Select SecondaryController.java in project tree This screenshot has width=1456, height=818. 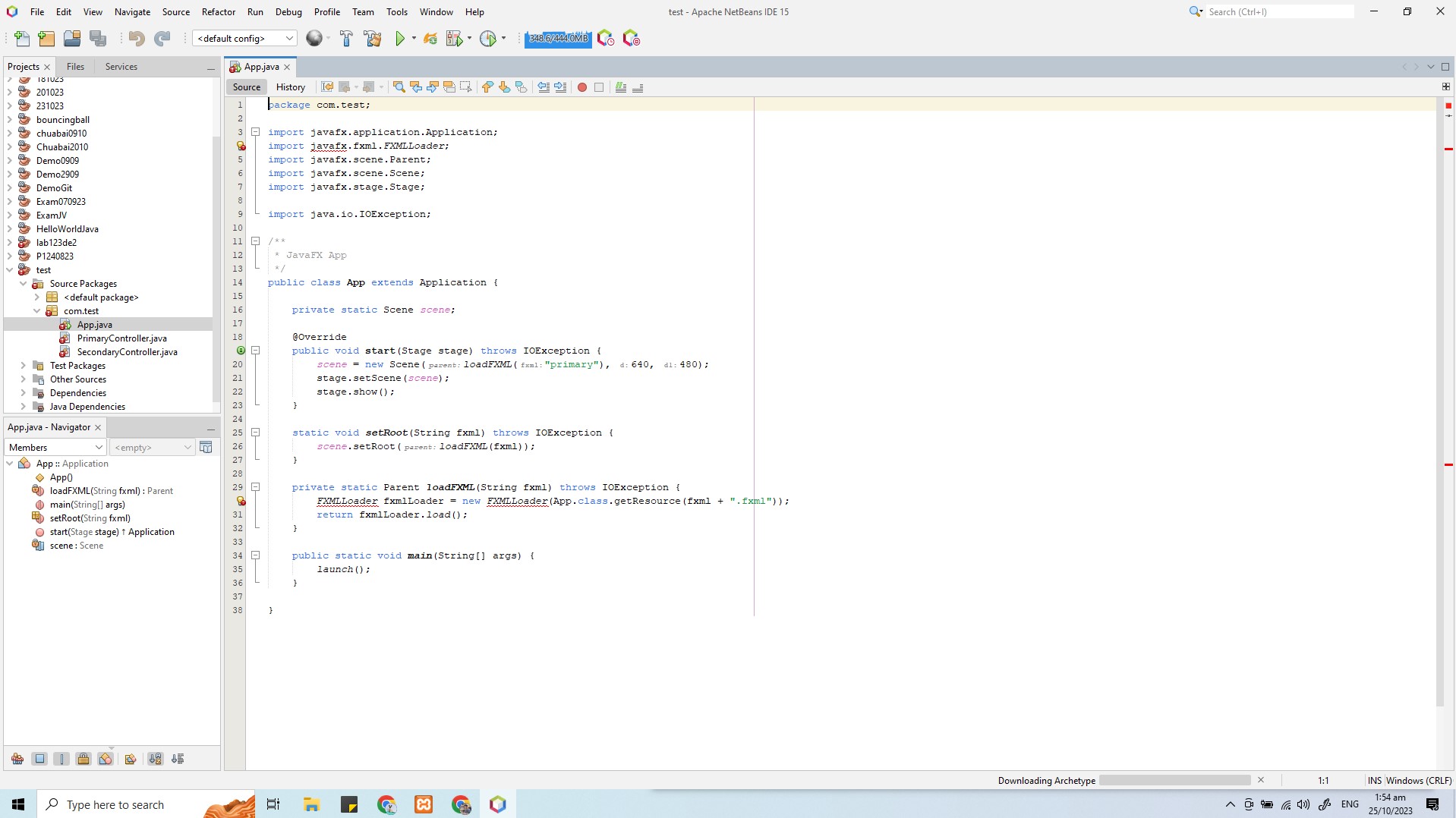(127, 352)
